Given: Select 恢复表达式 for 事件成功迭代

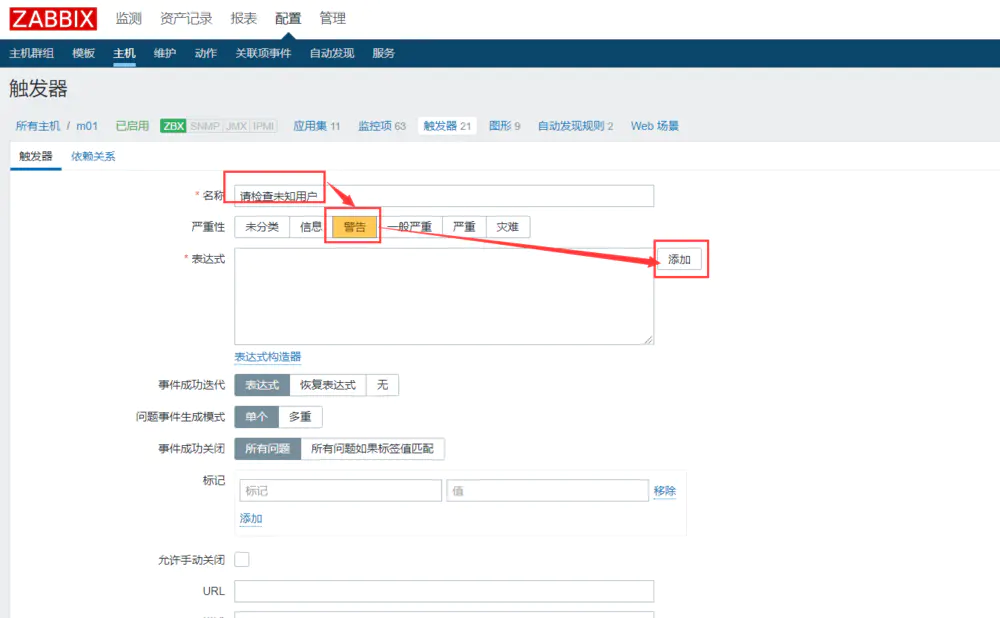Looking at the screenshot, I should coord(328,385).
